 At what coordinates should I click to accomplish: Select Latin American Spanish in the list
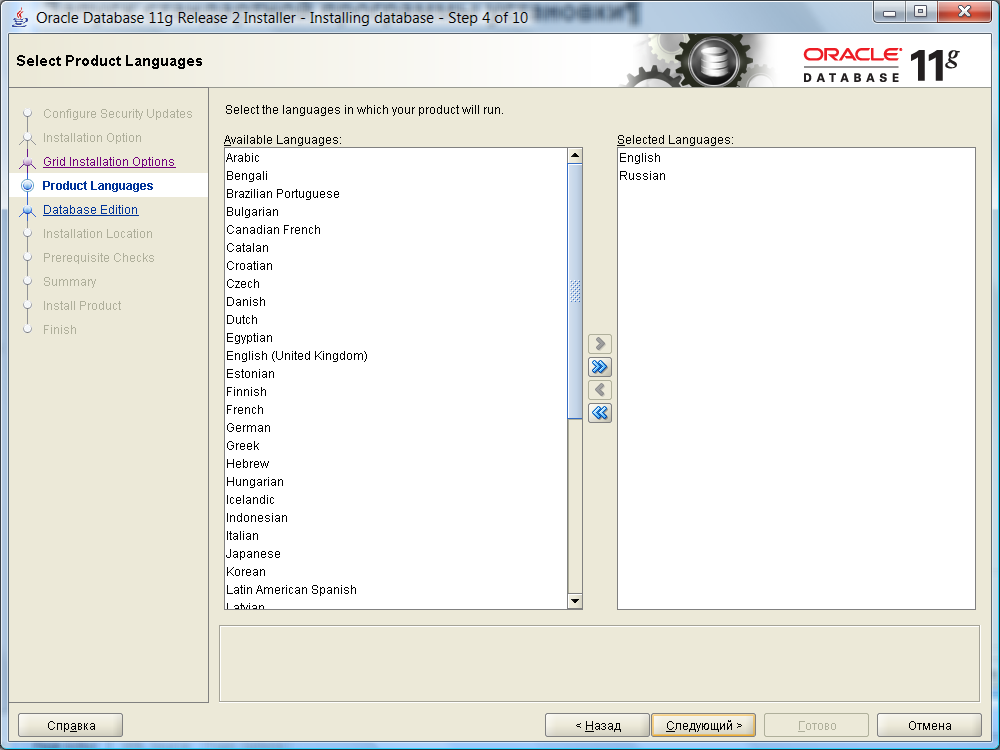pos(395,590)
